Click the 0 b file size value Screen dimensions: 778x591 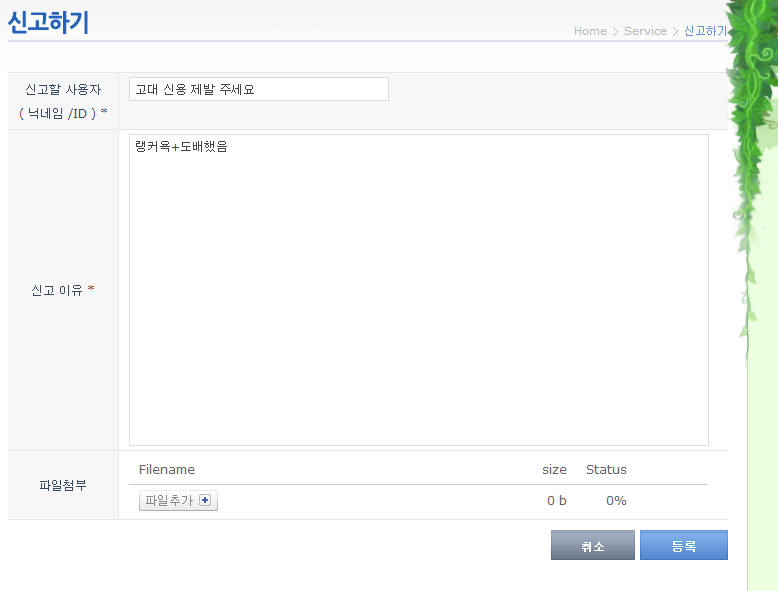[x=557, y=501]
